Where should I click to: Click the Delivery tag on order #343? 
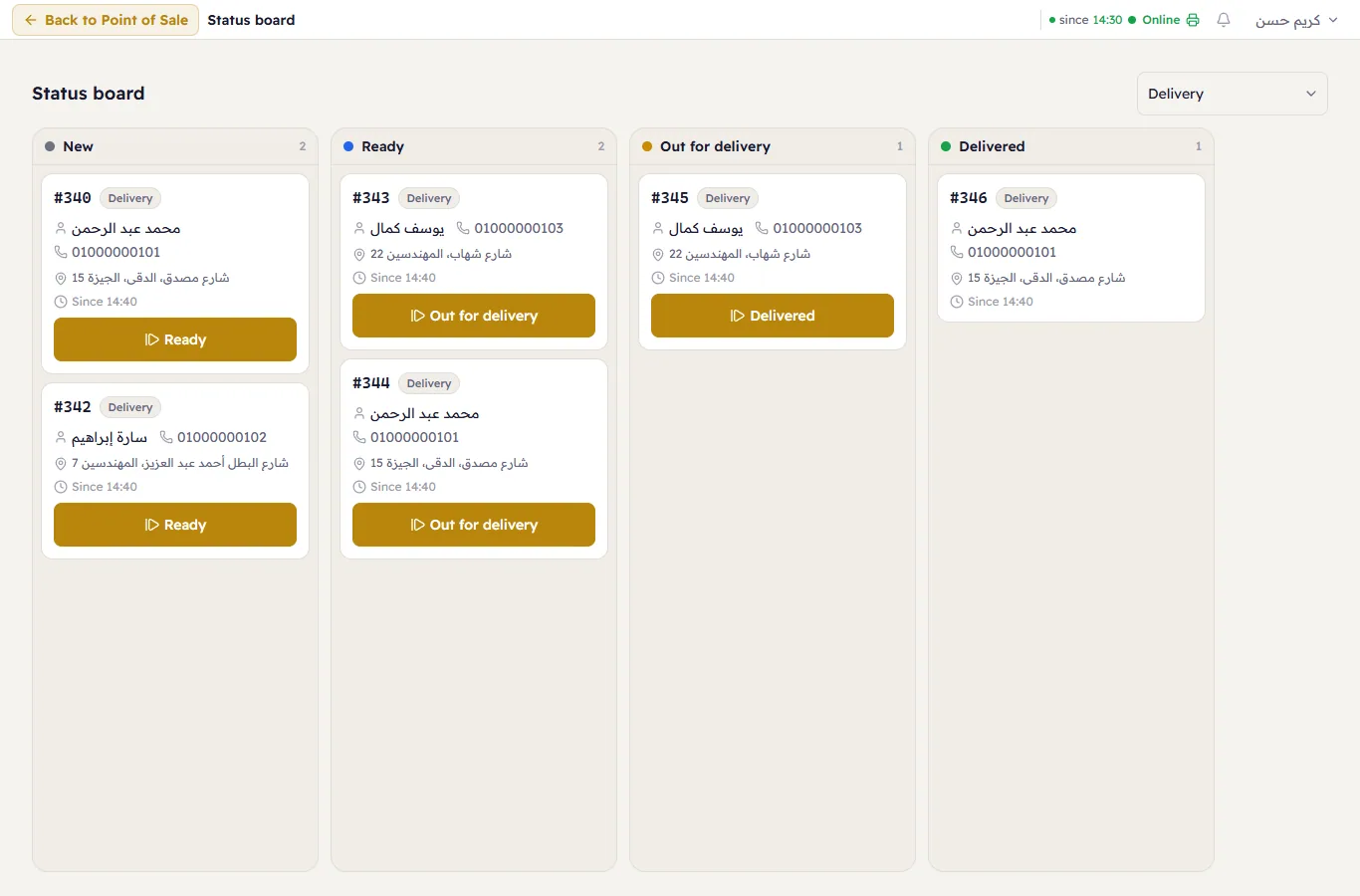[429, 198]
